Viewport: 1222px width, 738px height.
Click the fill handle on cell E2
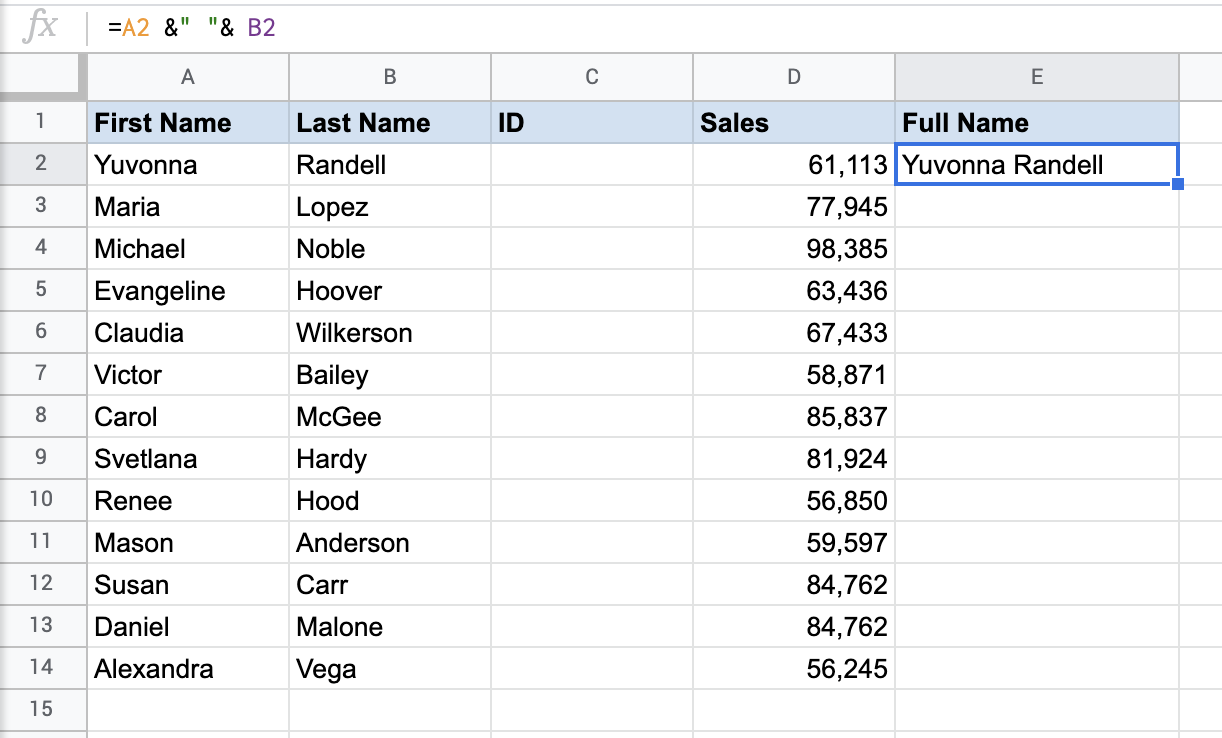coord(1178,184)
